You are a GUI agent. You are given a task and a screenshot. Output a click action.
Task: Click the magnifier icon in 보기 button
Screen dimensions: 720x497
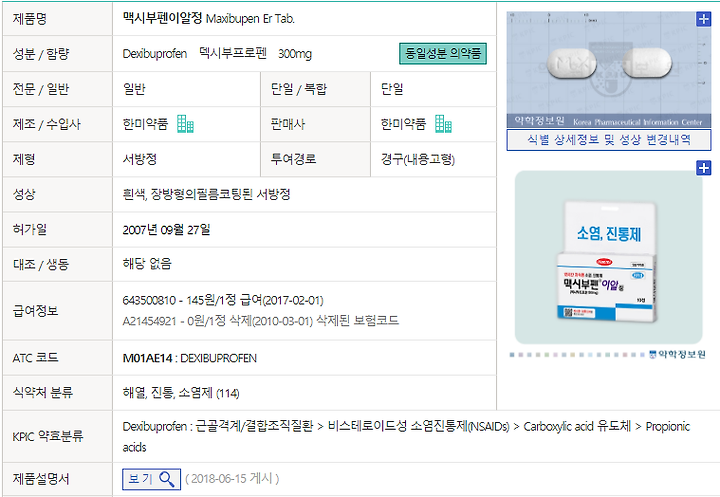167,479
